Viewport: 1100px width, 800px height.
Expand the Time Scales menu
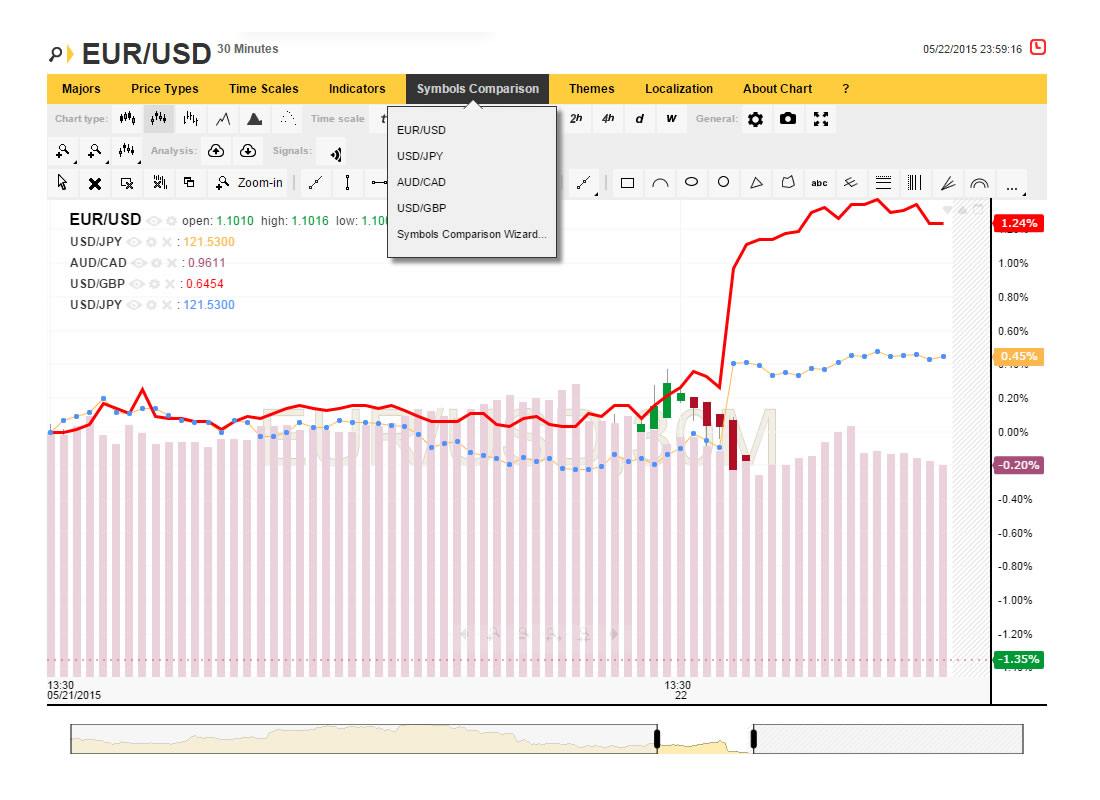coord(264,89)
